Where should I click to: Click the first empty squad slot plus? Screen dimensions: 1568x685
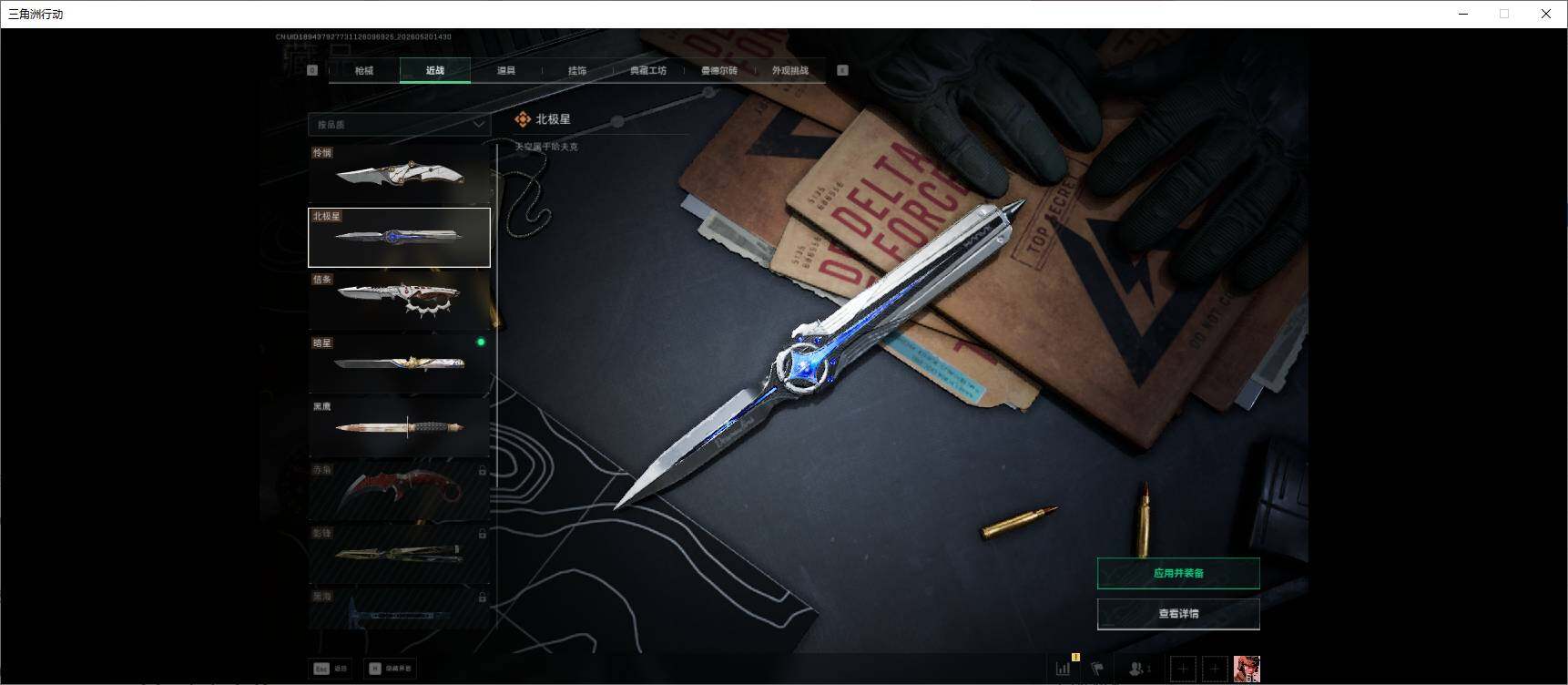(x=1183, y=670)
